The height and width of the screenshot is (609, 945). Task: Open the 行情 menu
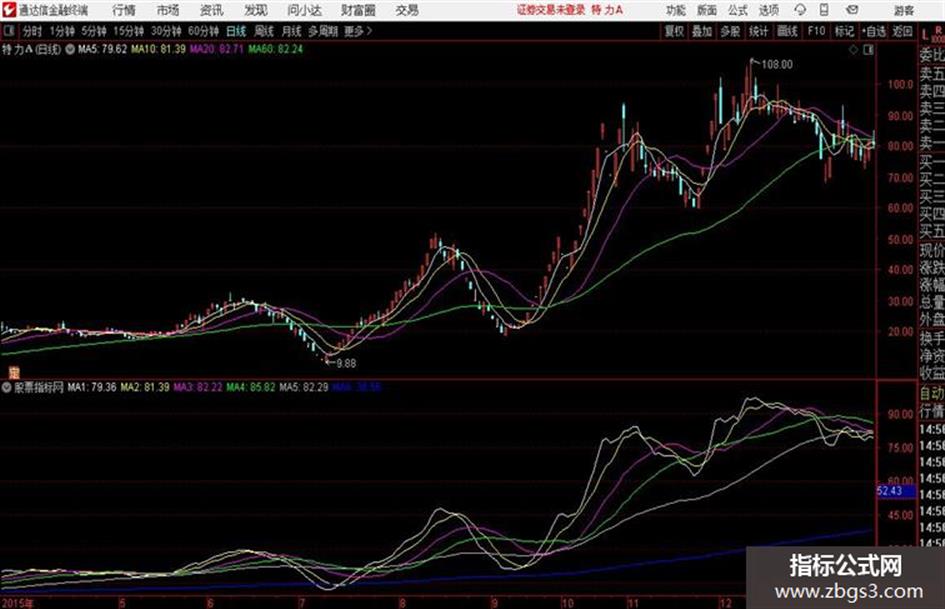coord(124,10)
